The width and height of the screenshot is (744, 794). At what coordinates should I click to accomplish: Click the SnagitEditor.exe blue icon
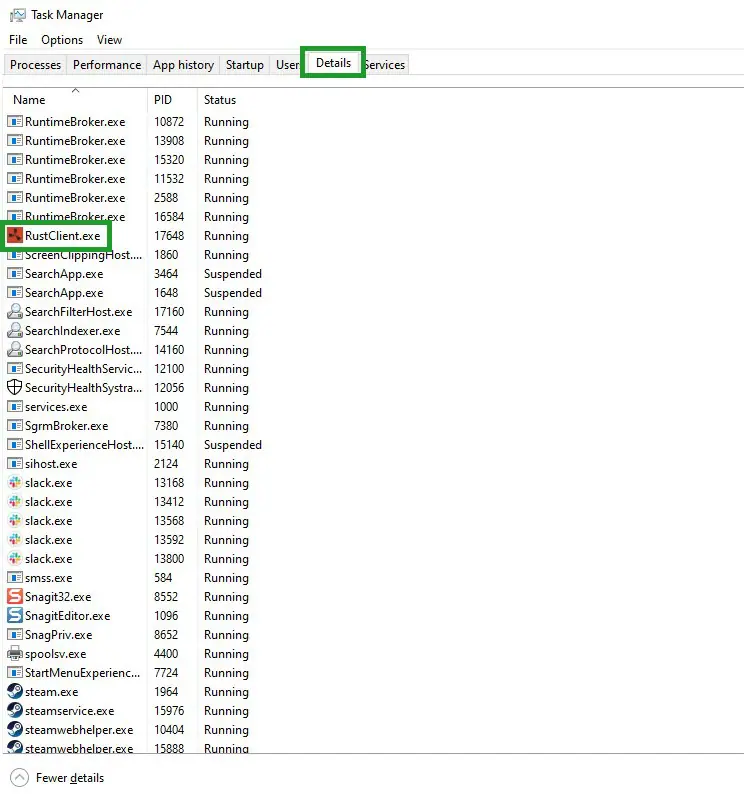click(15, 615)
